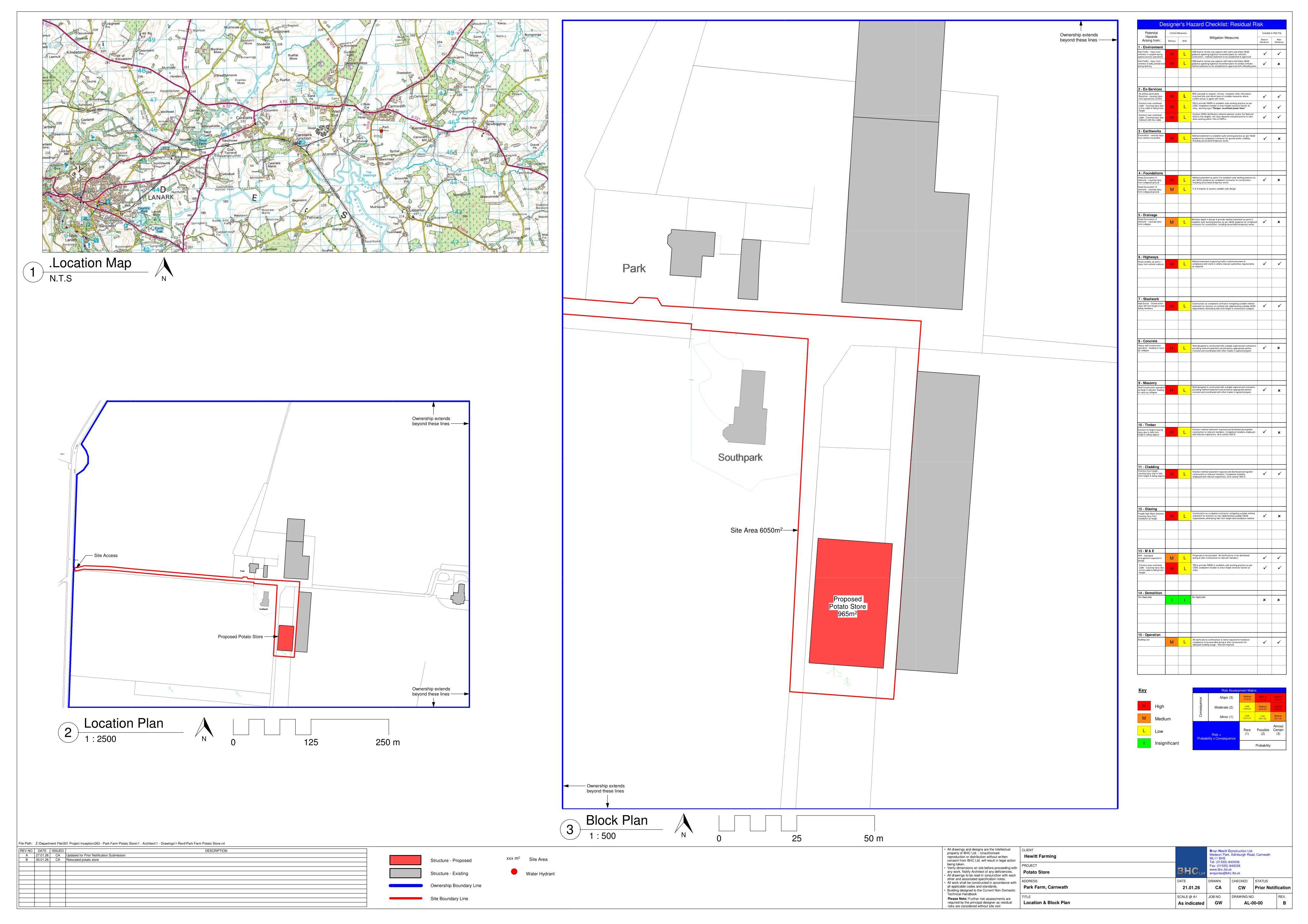Click the High risk red key swatch
The width and height of the screenshot is (1308, 924).
pos(1143,706)
